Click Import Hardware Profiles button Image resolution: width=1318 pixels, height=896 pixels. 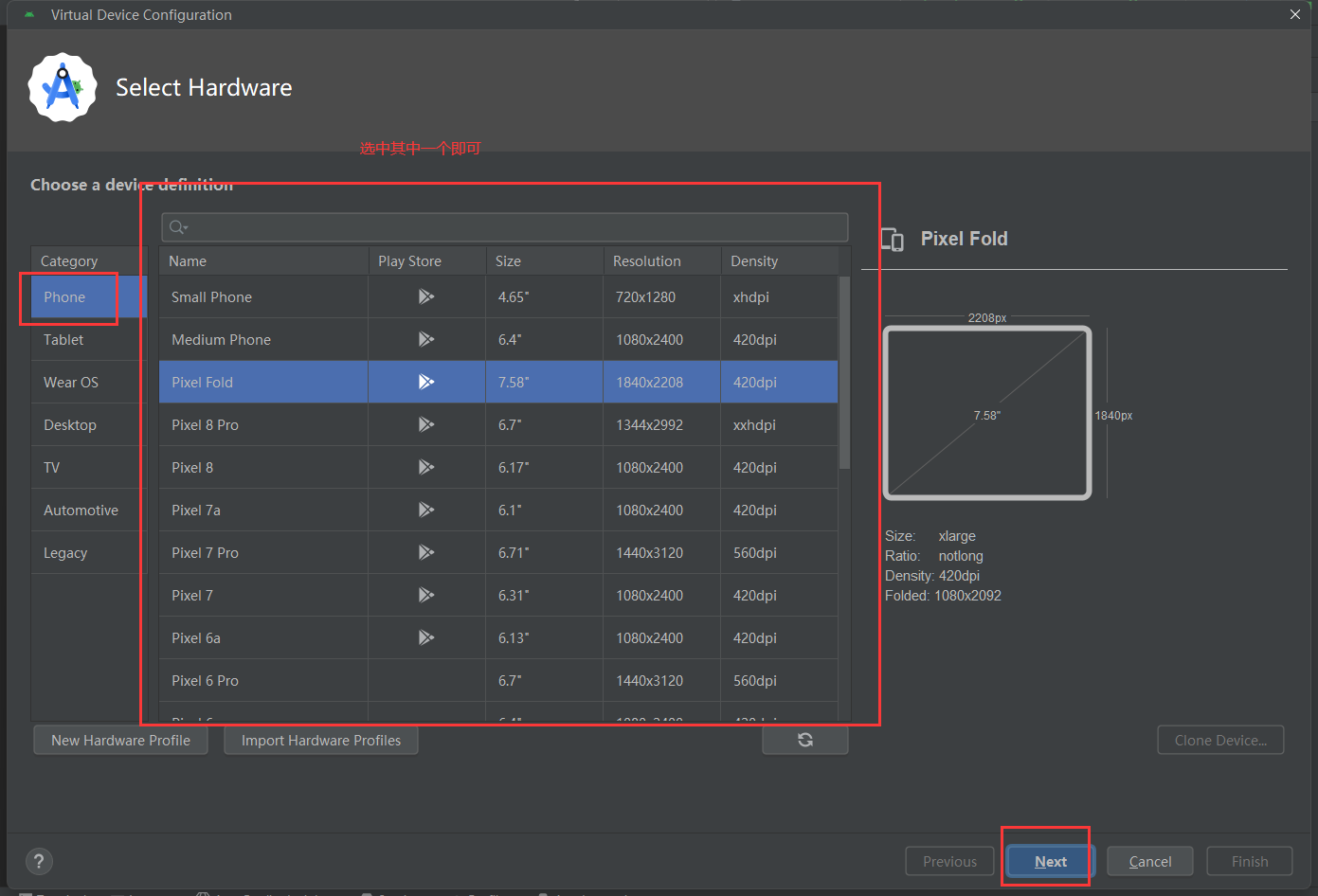pos(321,740)
